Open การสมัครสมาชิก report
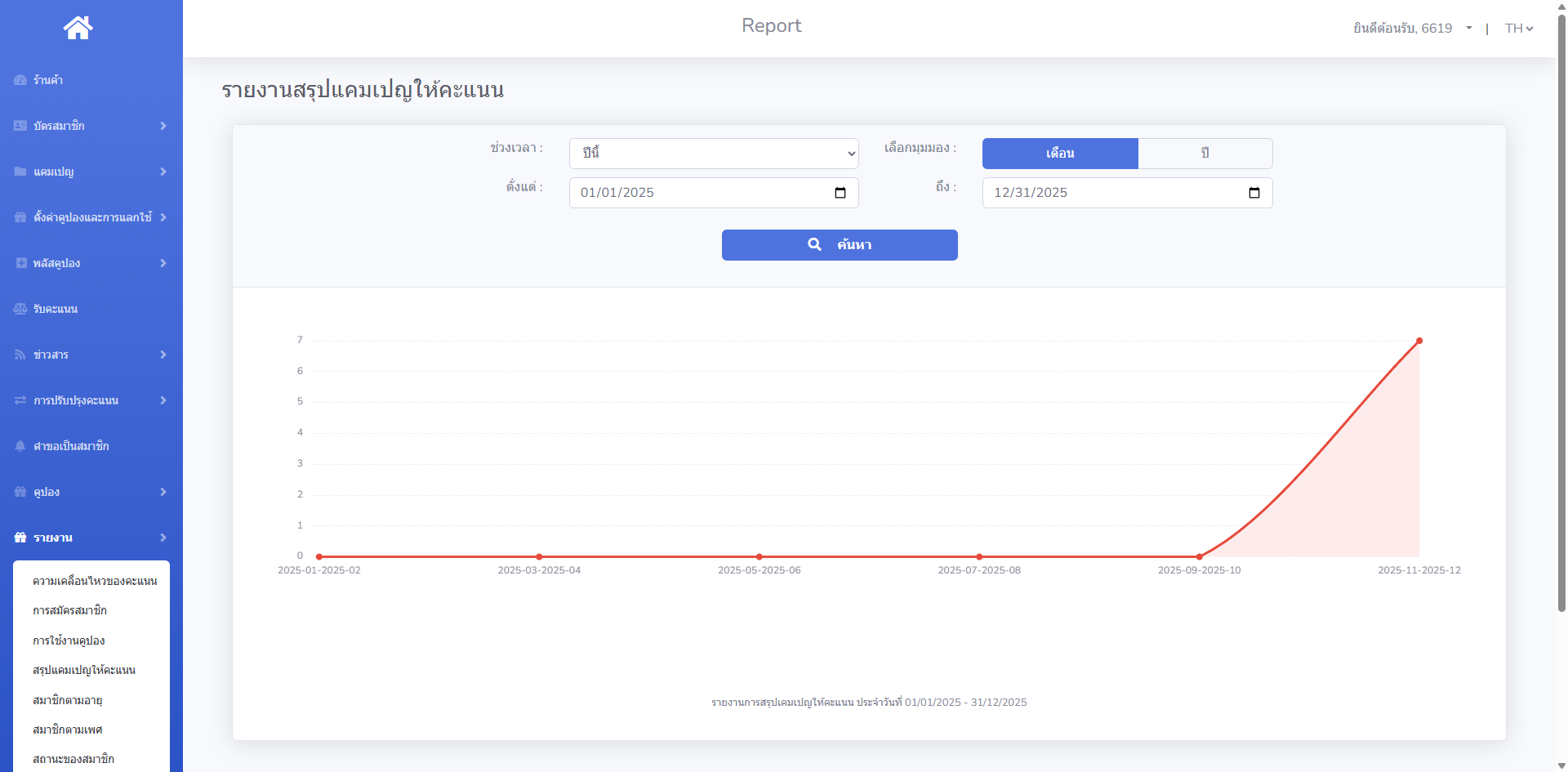Viewport: 1568px width, 772px height. tap(69, 610)
